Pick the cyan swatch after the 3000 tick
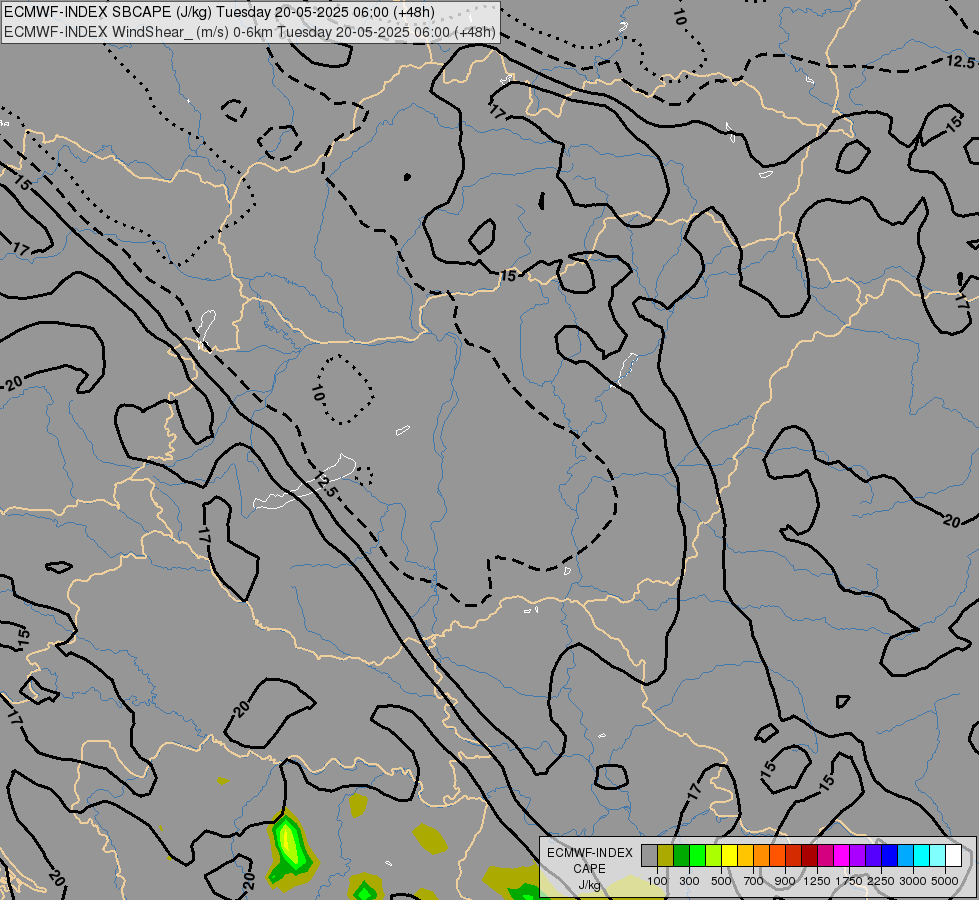The width and height of the screenshot is (979, 900). (922, 856)
